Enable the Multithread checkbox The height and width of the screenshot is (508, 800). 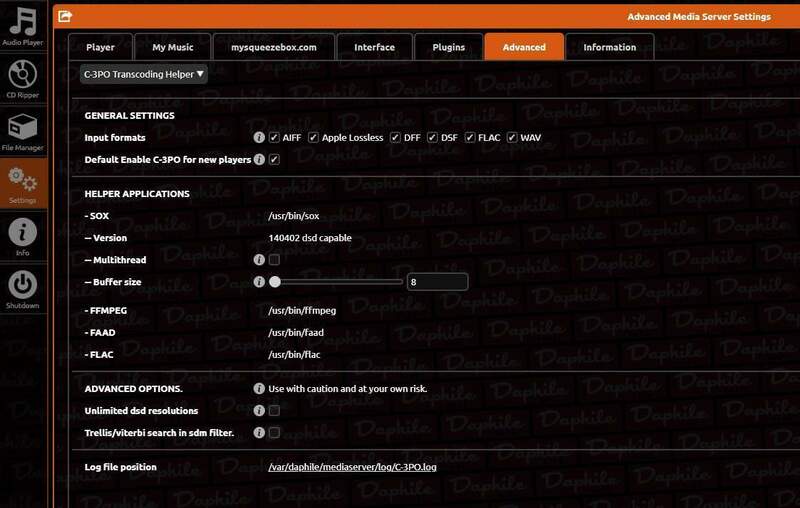pos(274,260)
